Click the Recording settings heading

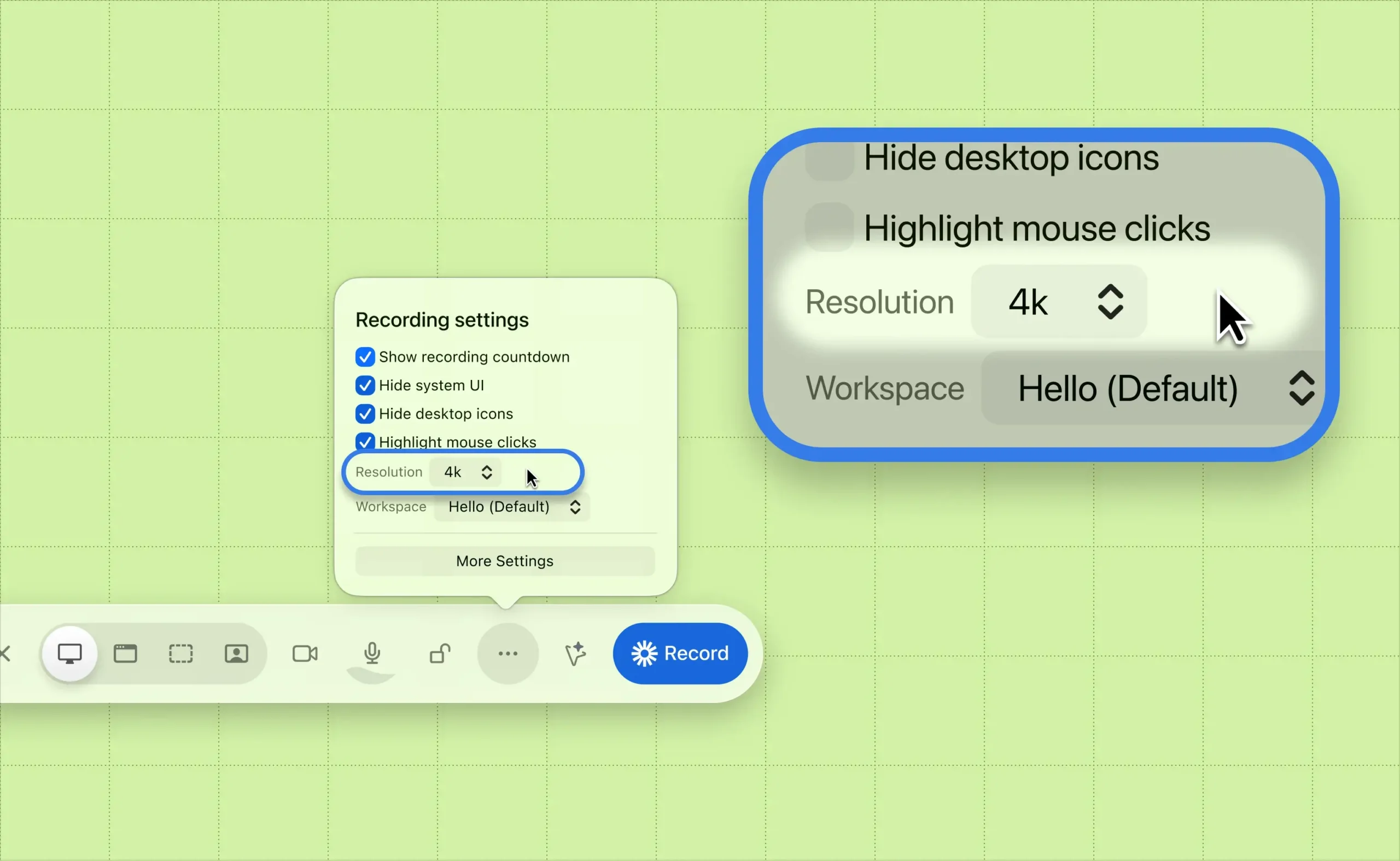coord(442,319)
